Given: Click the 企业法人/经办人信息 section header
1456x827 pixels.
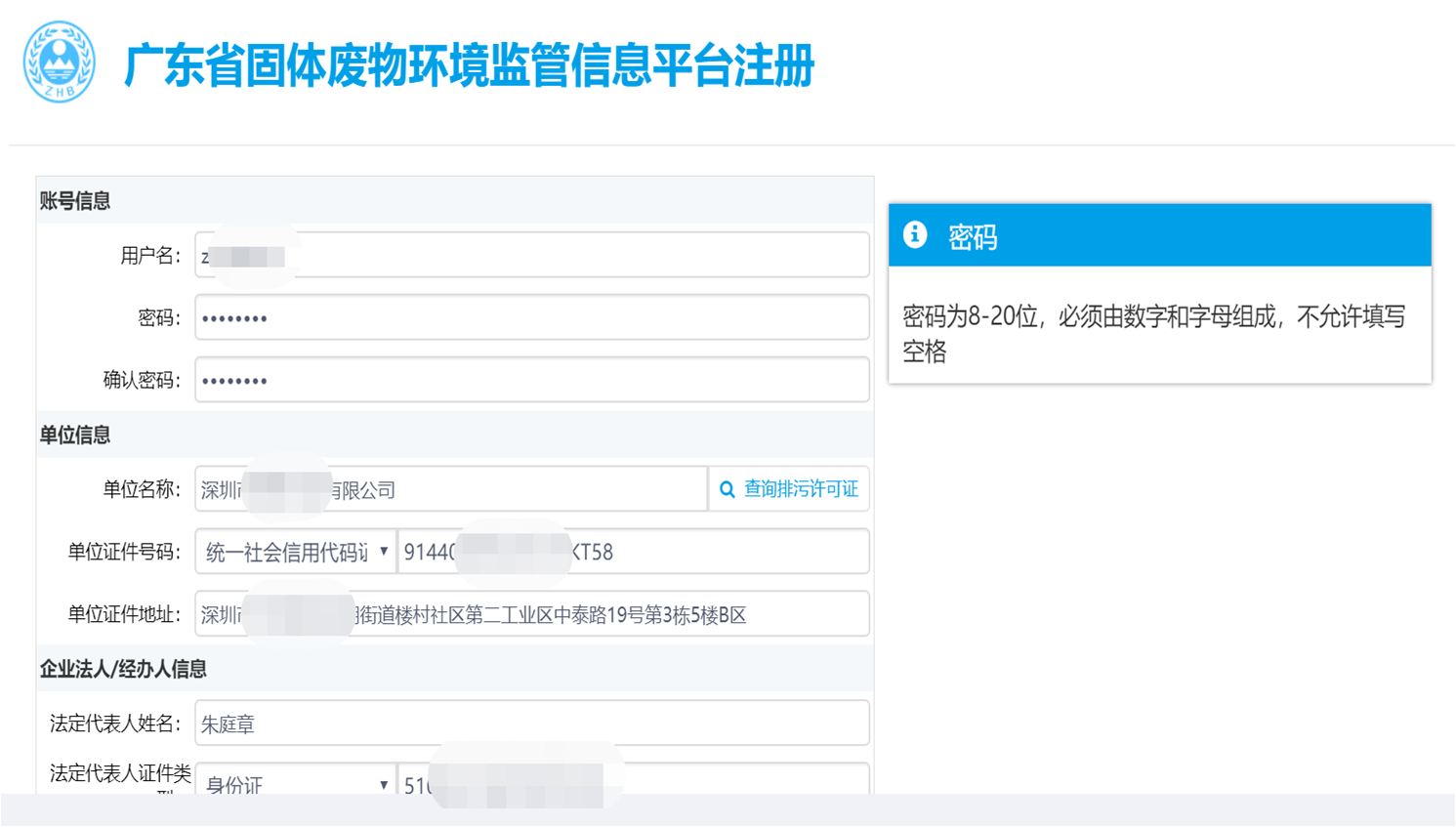Looking at the screenshot, I should tap(123, 670).
